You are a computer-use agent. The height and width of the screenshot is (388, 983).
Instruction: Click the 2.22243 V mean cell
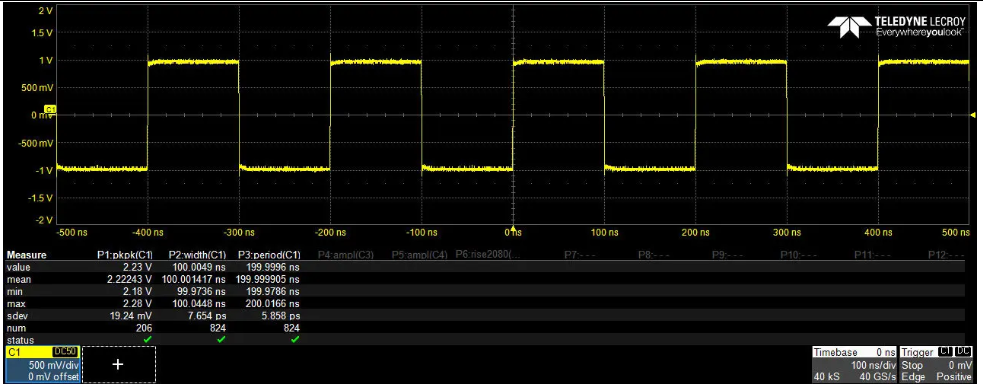coord(130,280)
